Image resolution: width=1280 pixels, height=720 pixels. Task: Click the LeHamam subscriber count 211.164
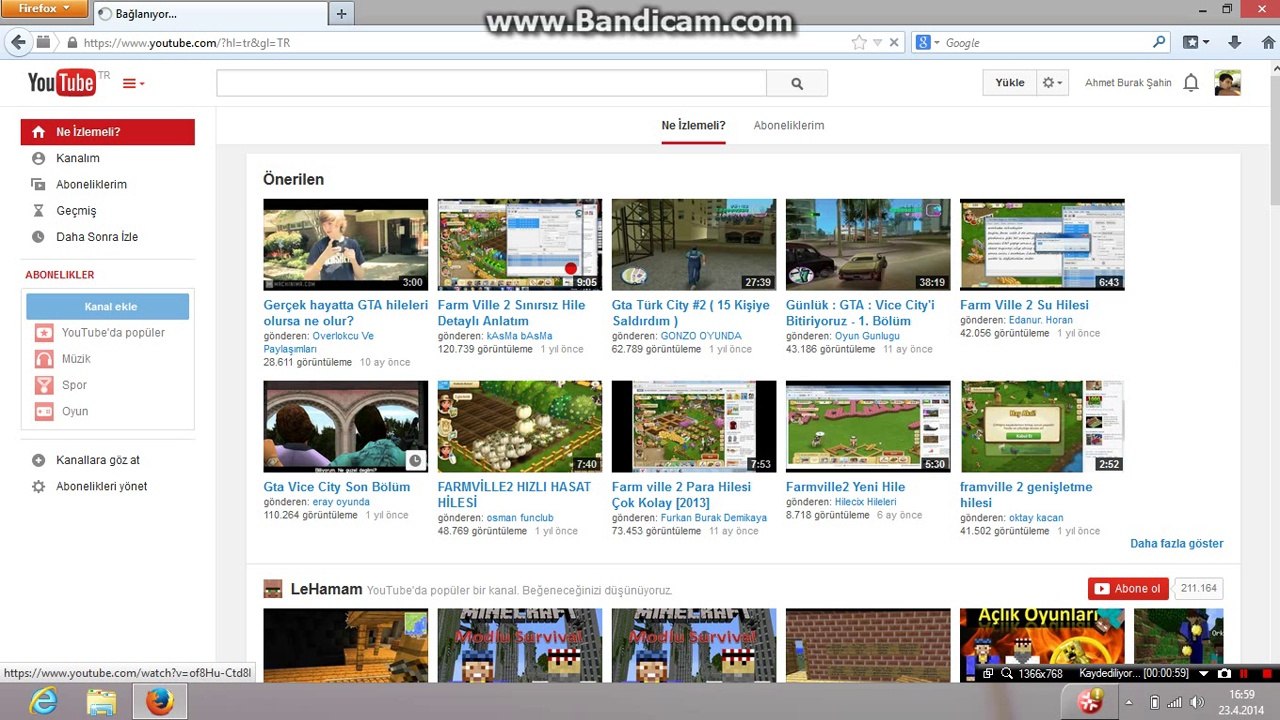[x=1198, y=589]
